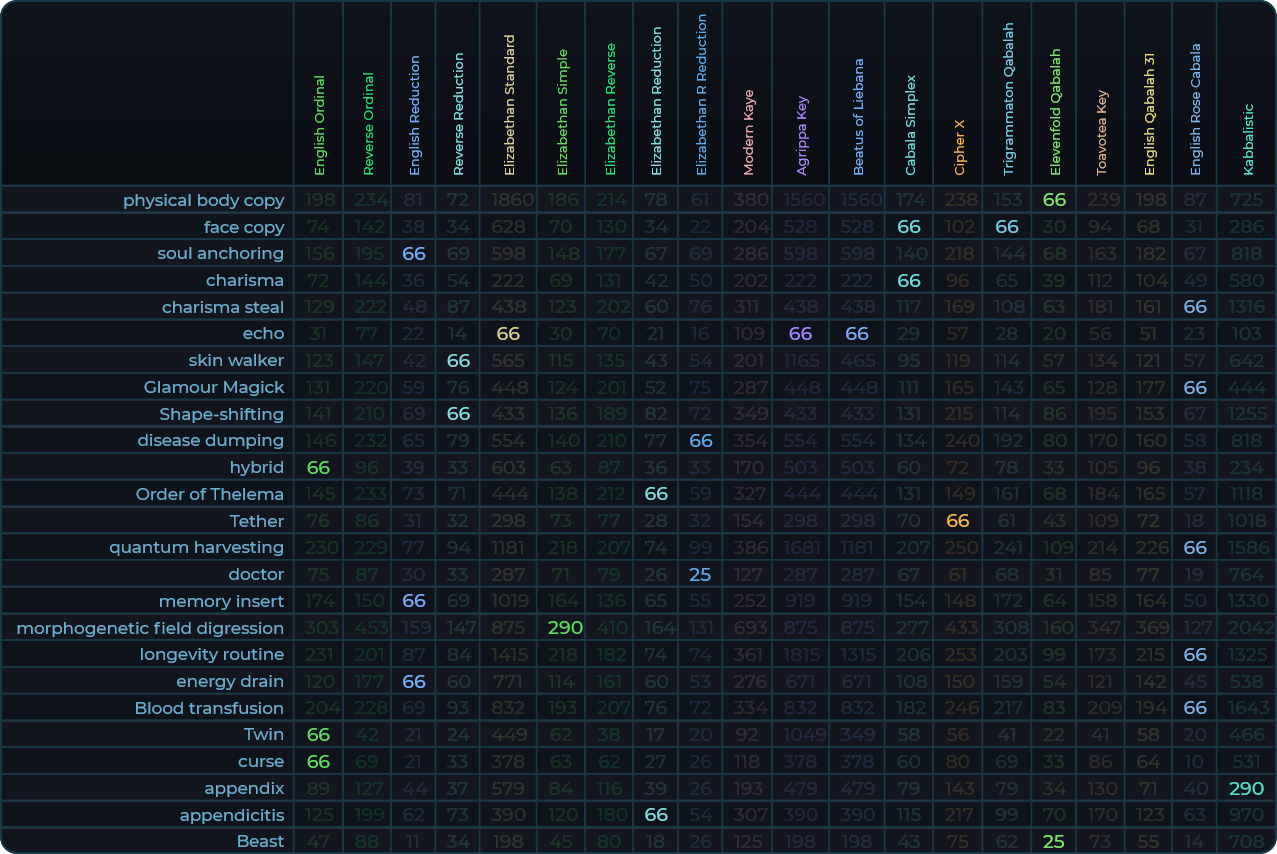
Task: Select the Kabbalistic column header
Action: (1248, 139)
